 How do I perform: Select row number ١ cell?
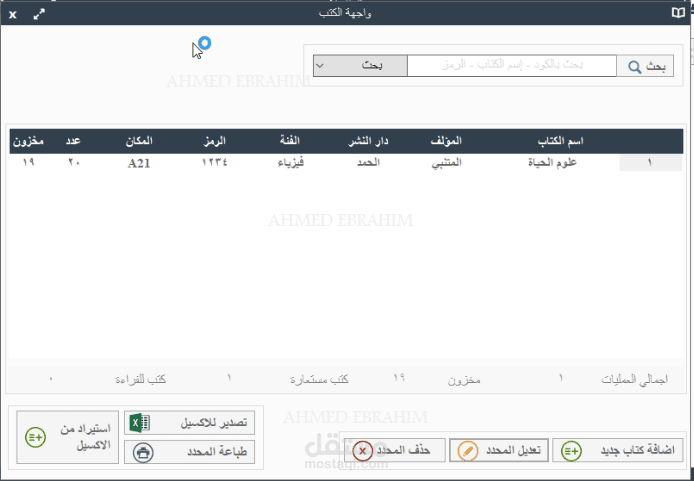click(651, 163)
